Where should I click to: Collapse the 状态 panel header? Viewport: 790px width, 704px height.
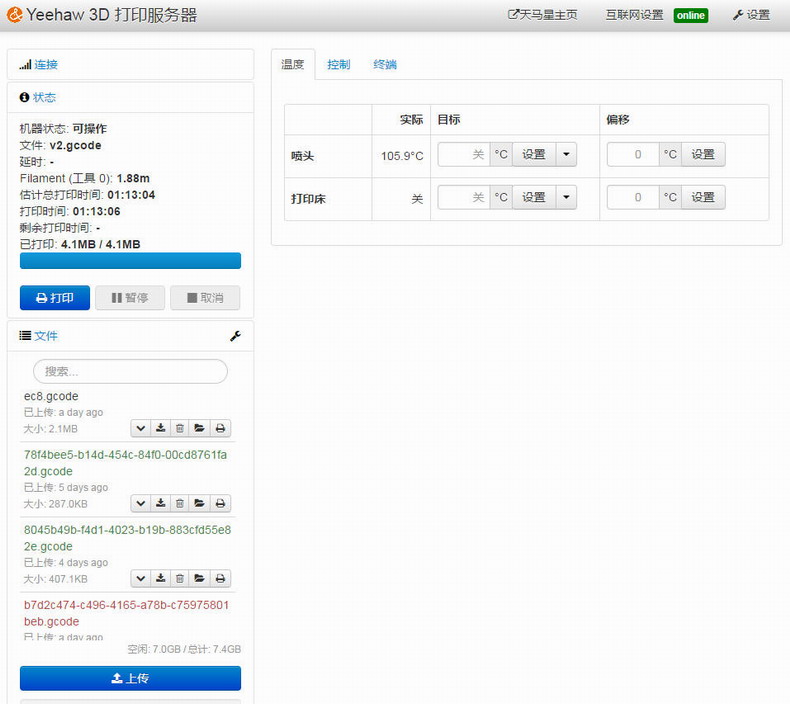(x=44, y=97)
